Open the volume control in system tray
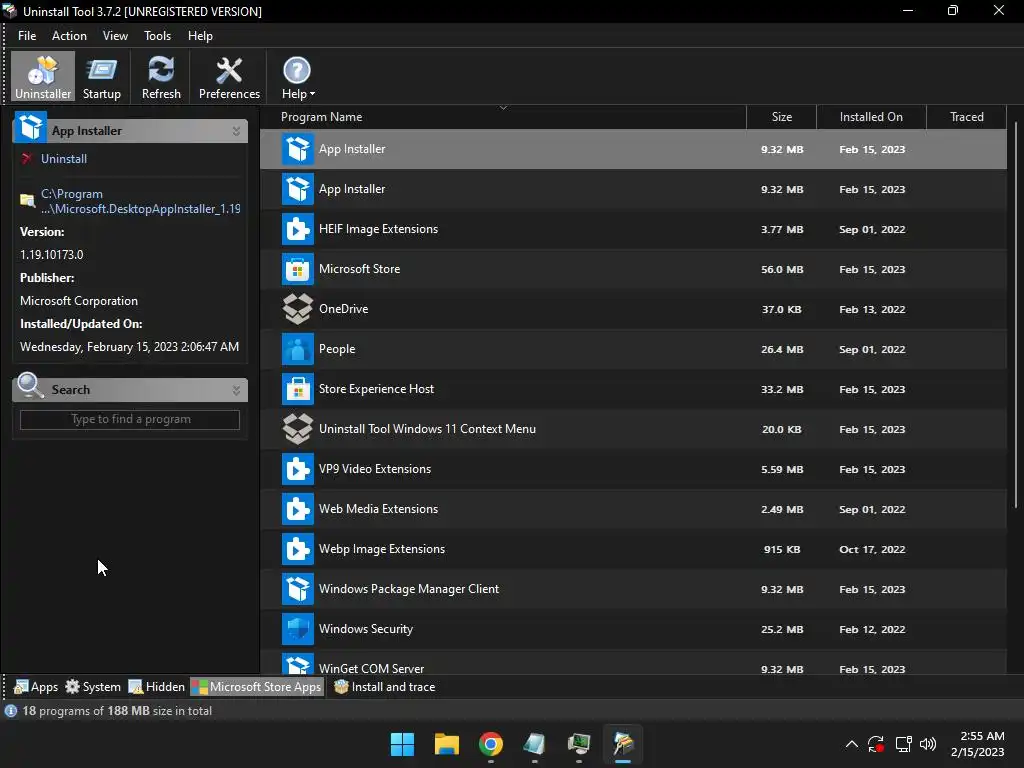Viewport: 1024px width, 768px height. (928, 744)
